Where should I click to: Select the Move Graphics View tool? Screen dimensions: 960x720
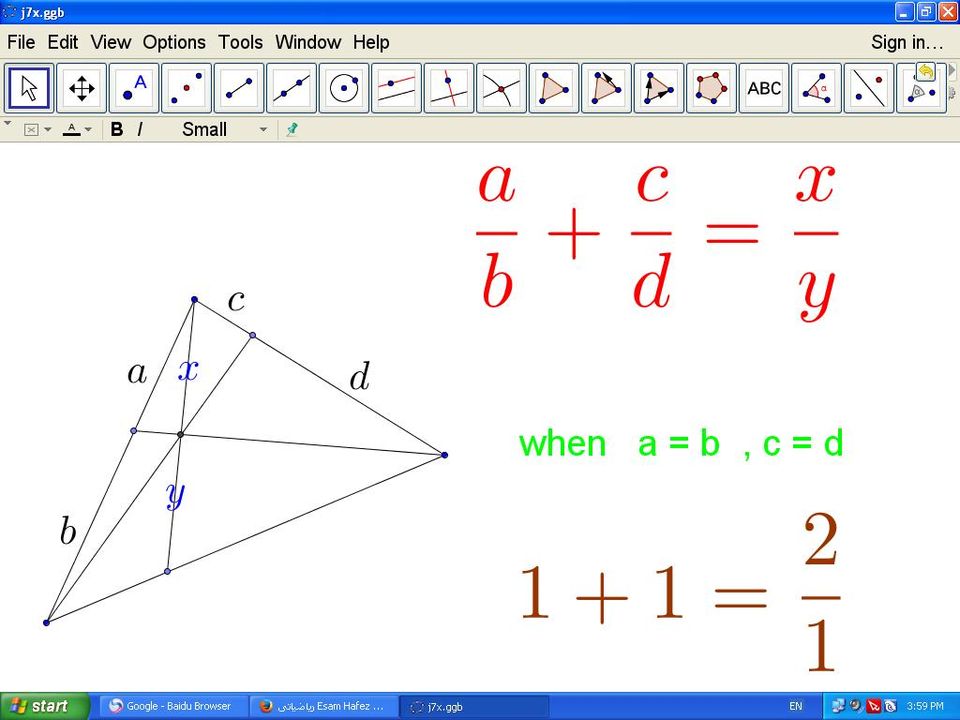pos(82,88)
